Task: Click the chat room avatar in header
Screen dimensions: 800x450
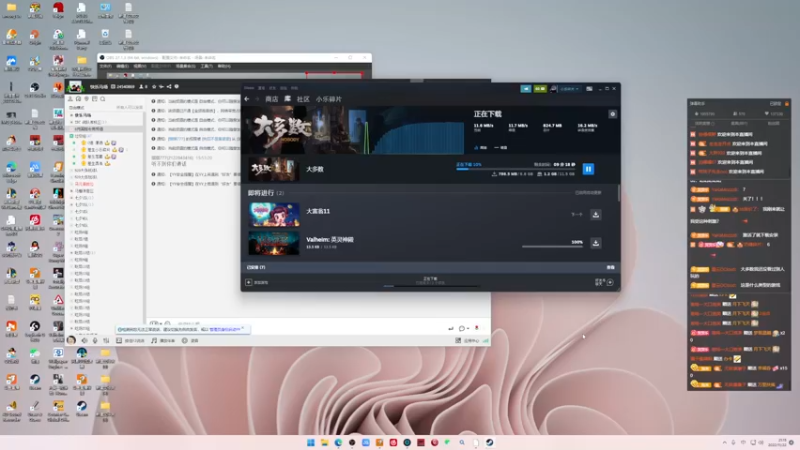Action: (x=76, y=87)
